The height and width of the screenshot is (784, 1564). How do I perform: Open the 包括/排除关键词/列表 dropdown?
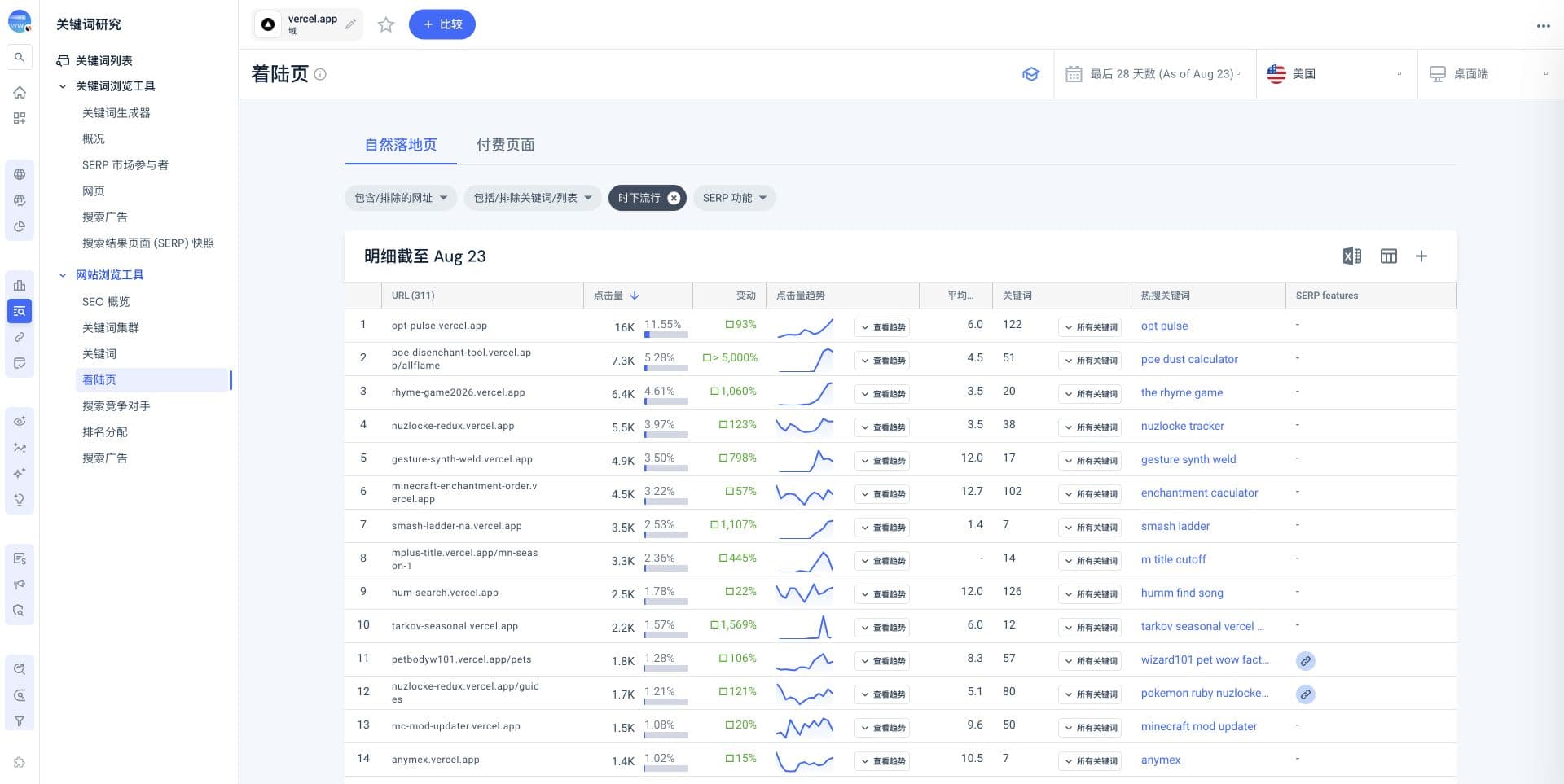click(533, 198)
